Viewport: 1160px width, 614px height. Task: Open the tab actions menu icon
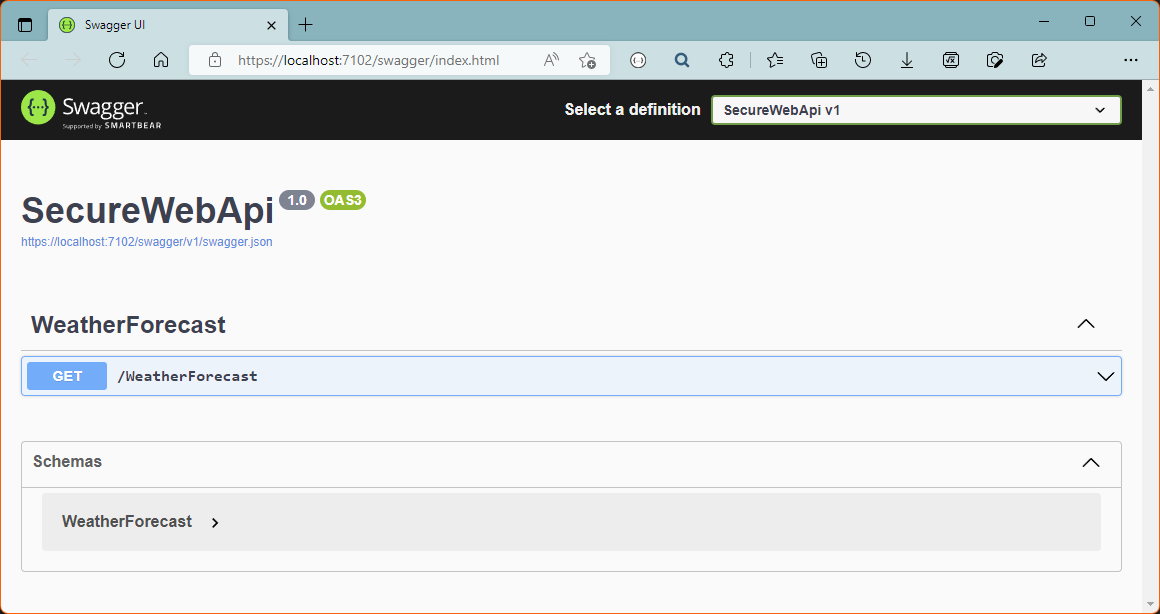(x=25, y=24)
